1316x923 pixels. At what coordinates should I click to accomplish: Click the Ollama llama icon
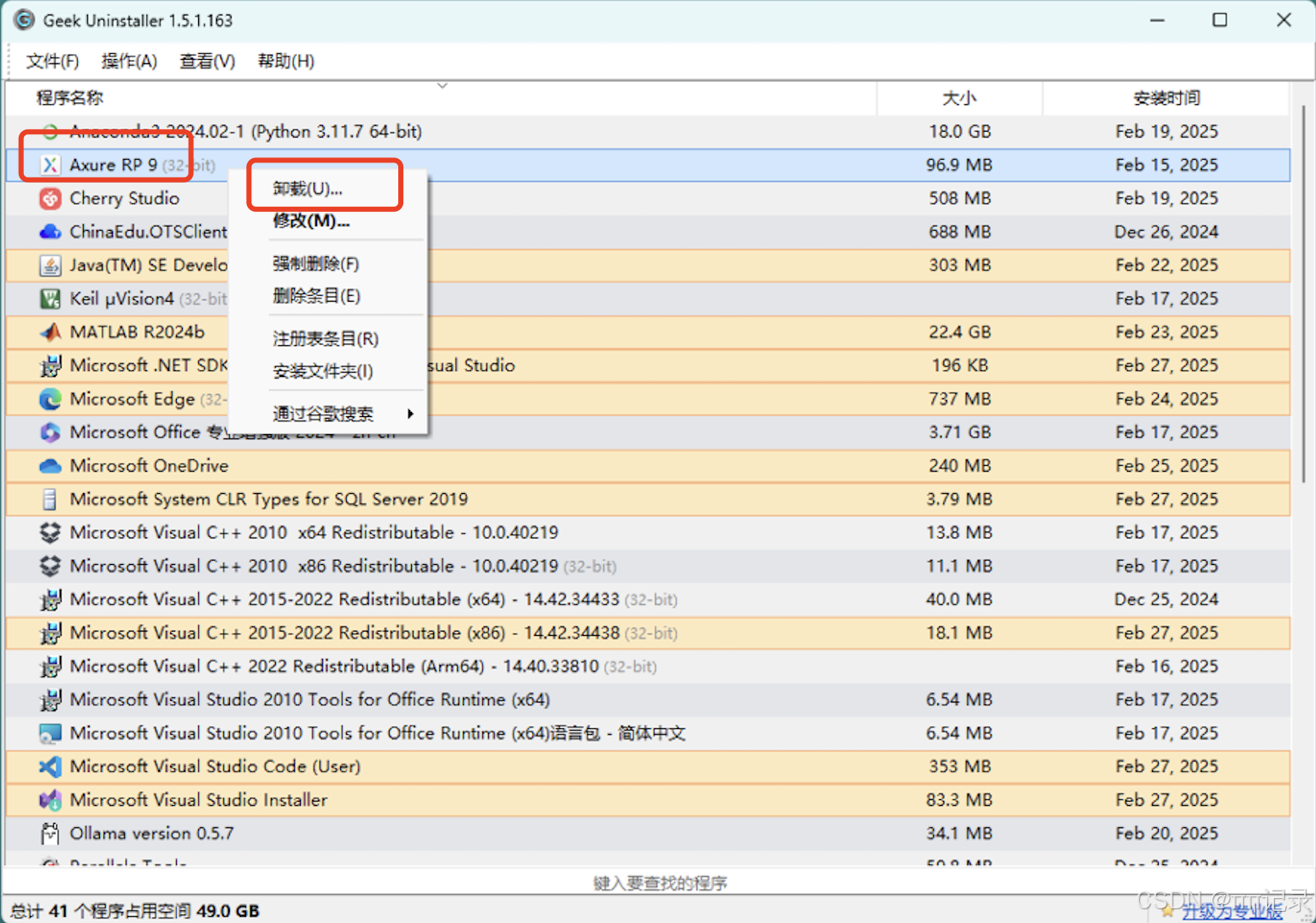(50, 833)
